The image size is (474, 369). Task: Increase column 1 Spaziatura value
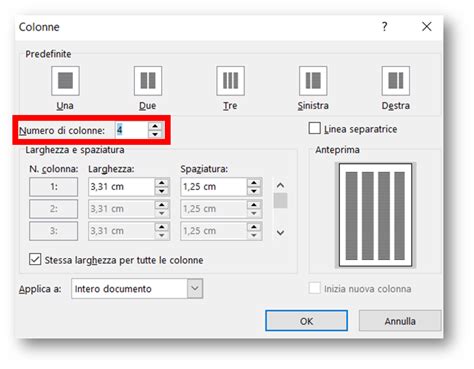pyautogui.click(x=254, y=183)
